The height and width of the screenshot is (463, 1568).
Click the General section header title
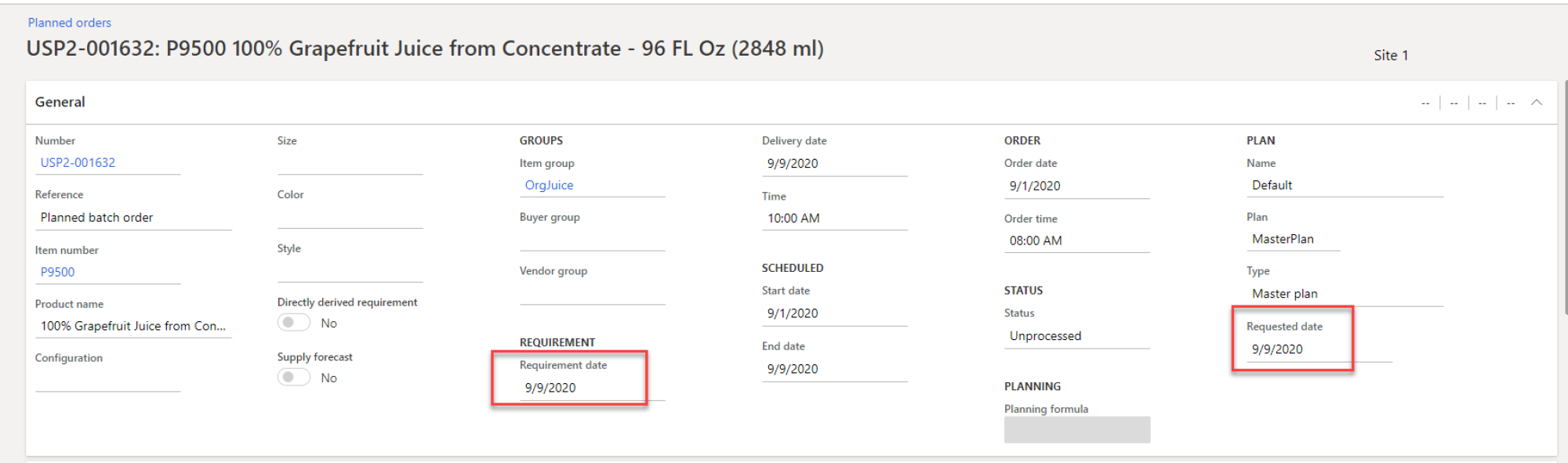(60, 102)
